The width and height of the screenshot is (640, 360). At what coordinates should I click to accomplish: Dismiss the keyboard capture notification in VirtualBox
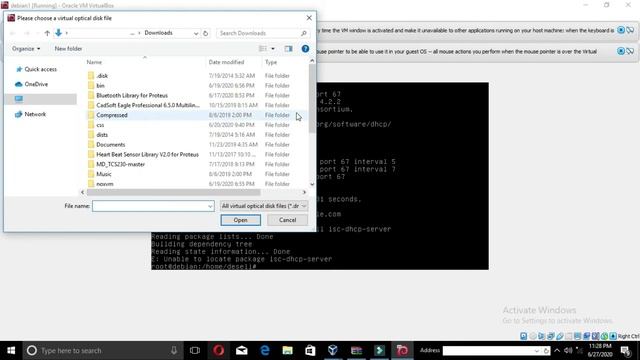(x=621, y=30)
